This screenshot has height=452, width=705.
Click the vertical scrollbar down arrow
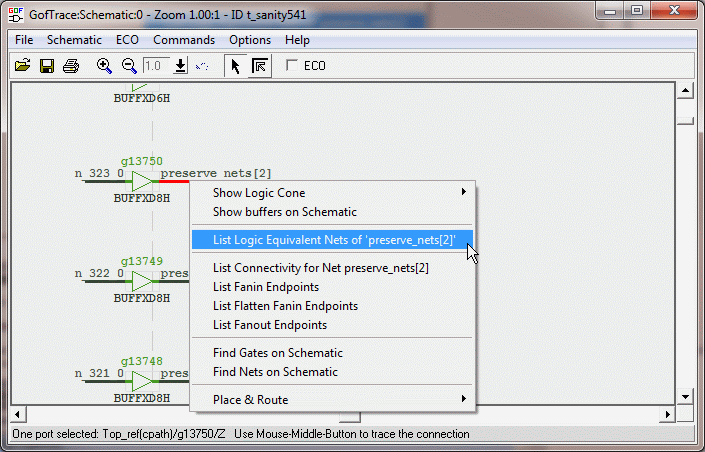[x=685, y=397]
